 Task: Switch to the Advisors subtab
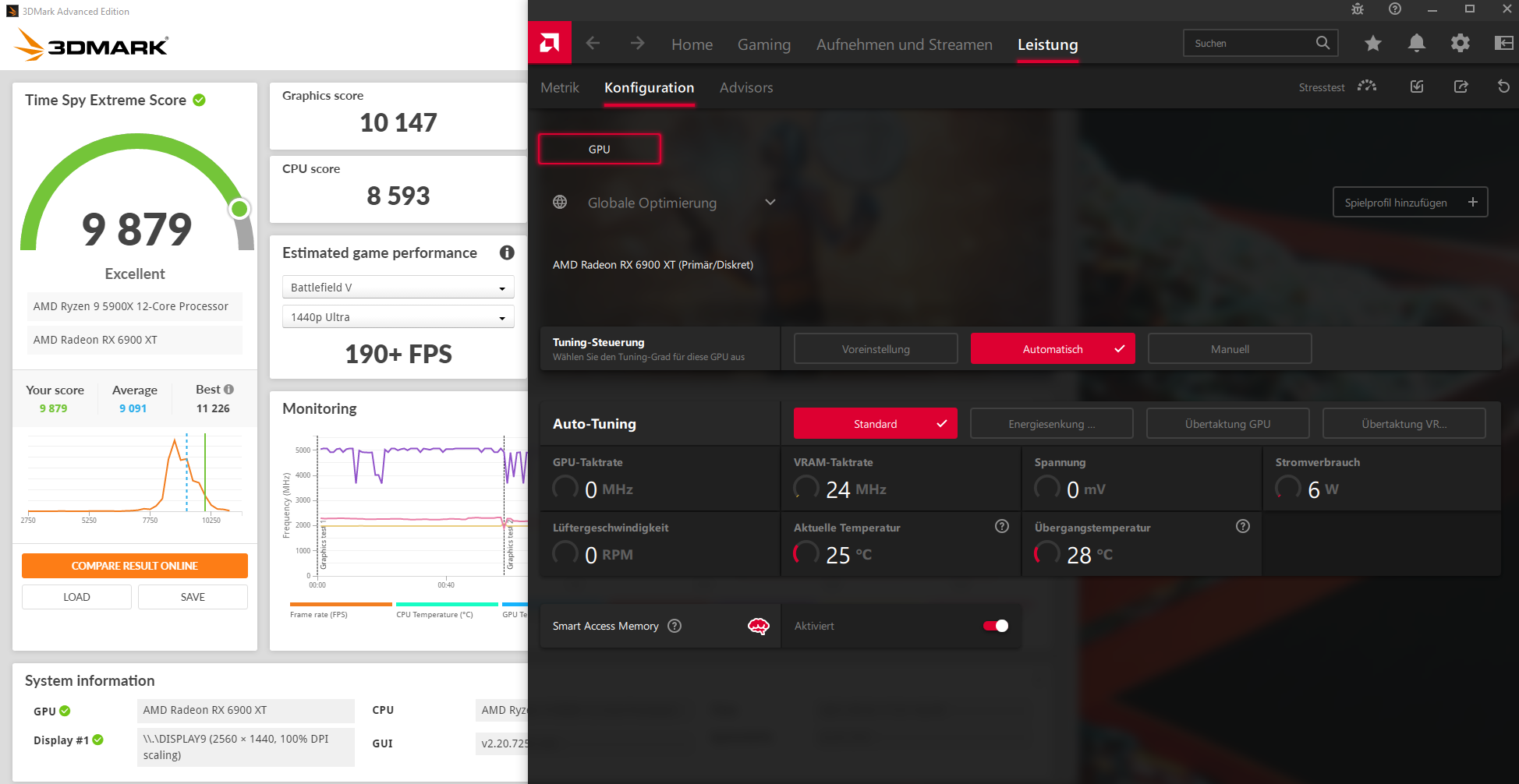tap(746, 87)
